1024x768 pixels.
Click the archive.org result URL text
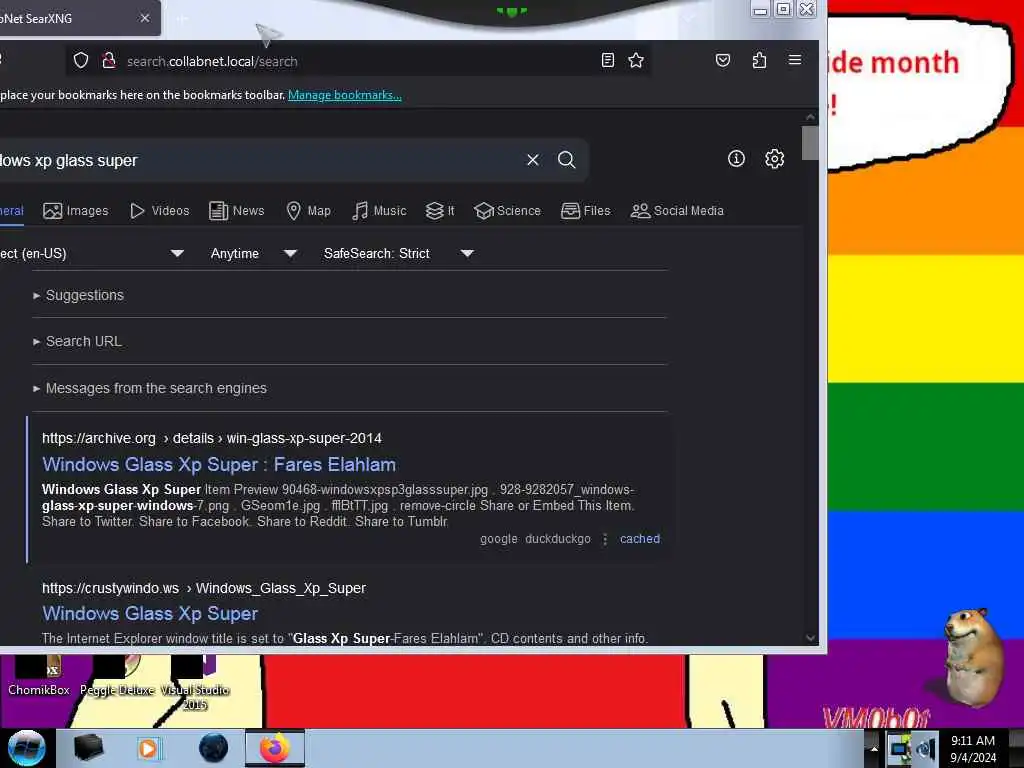[212, 438]
